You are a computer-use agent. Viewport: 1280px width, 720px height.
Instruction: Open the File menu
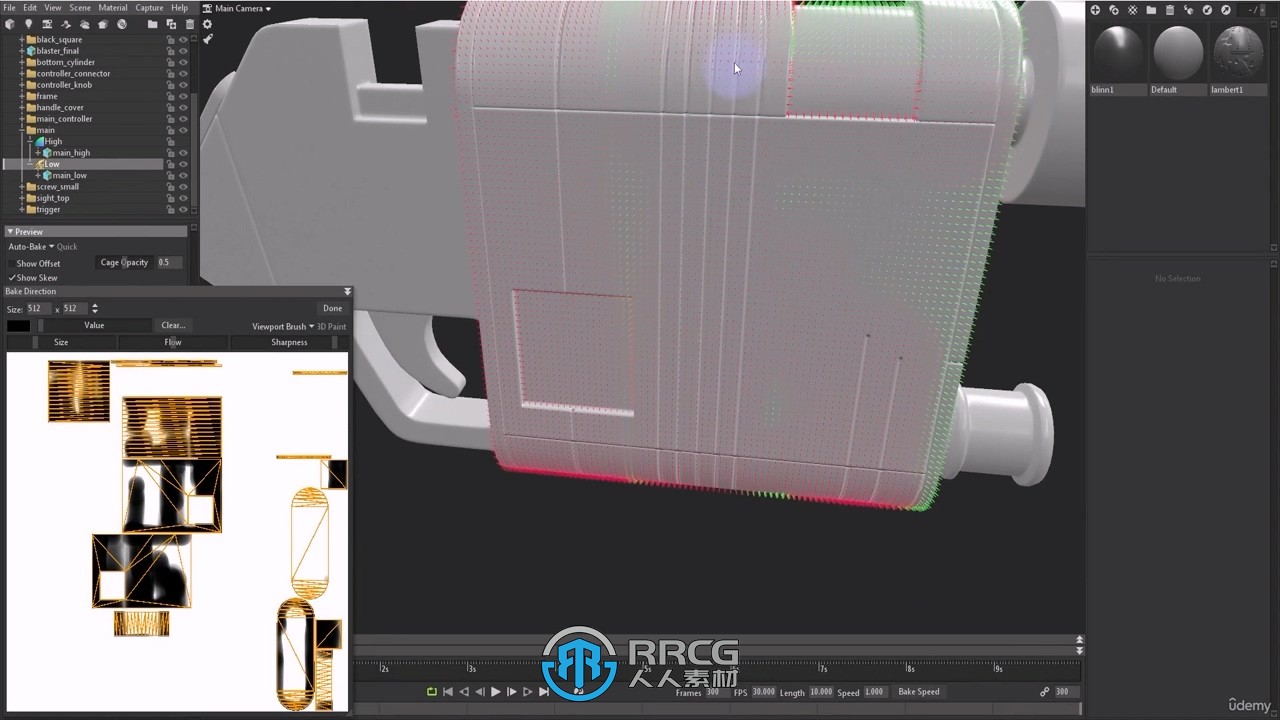[x=9, y=8]
